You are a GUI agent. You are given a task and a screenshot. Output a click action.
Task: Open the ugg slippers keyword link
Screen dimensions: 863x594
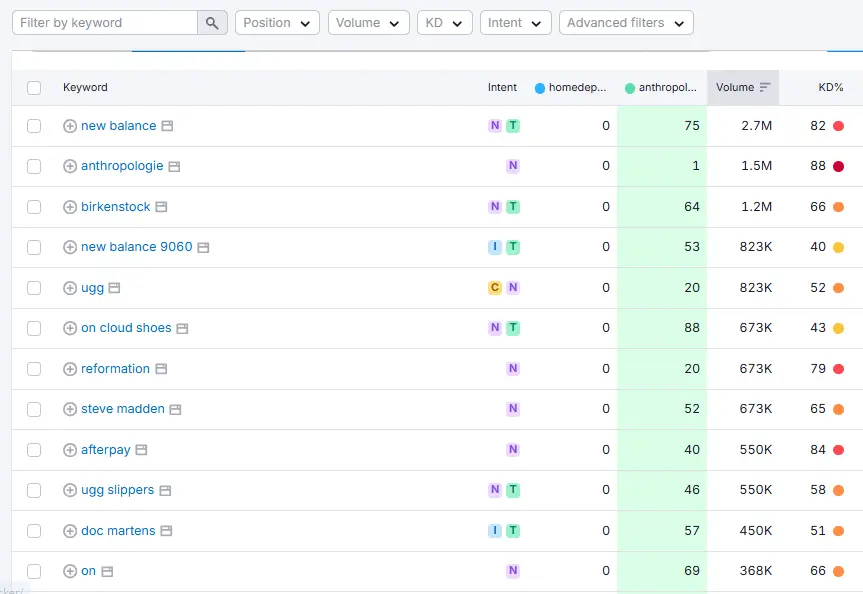click(117, 490)
